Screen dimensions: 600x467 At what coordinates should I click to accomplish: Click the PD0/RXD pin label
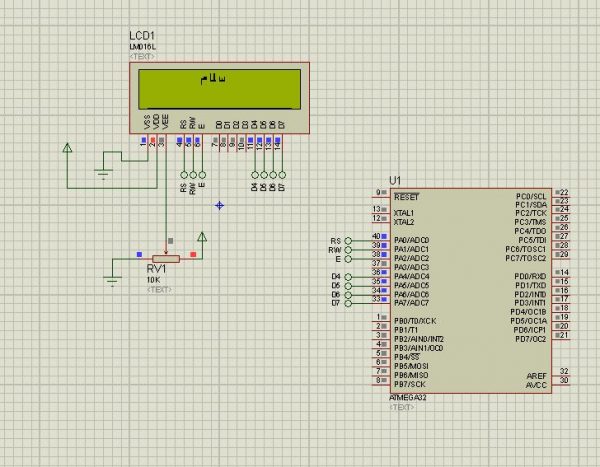click(x=530, y=276)
